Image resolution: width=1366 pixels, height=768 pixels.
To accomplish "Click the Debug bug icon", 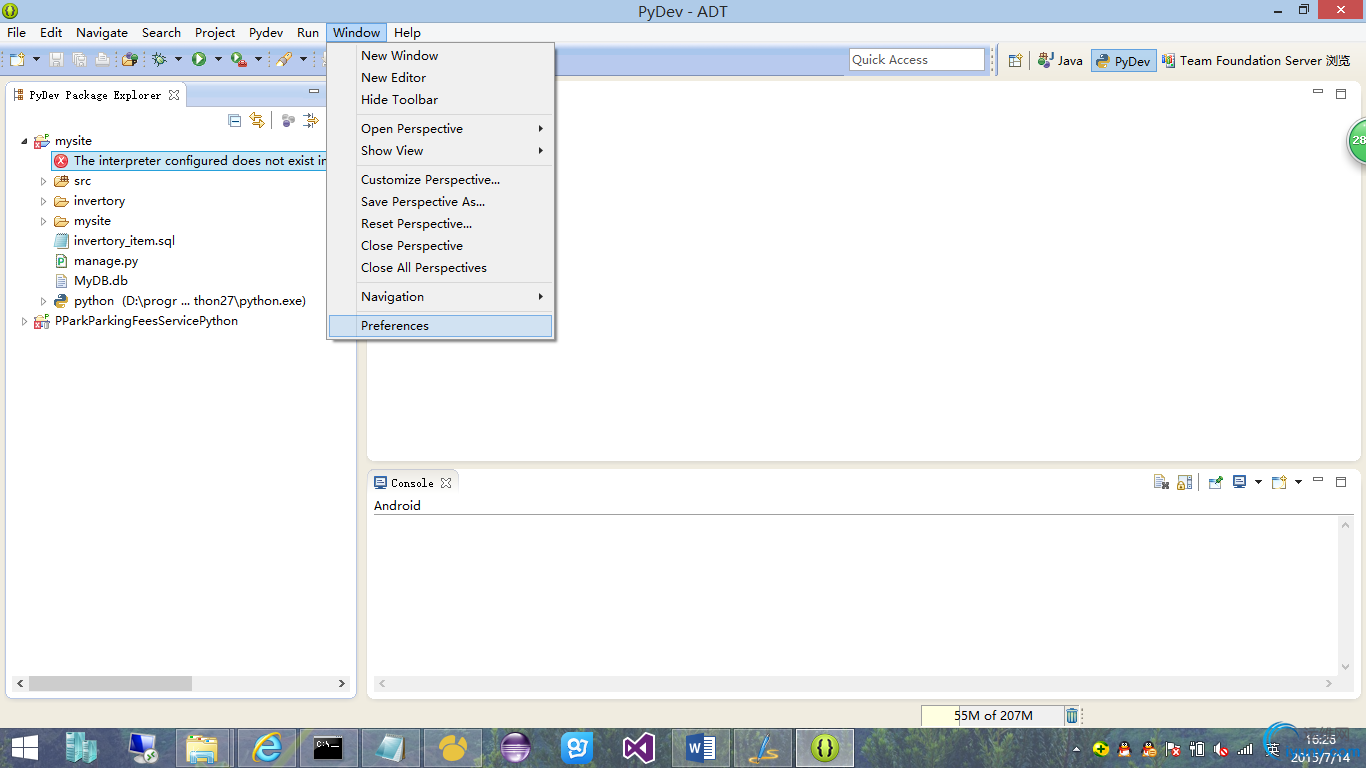I will tap(159, 60).
